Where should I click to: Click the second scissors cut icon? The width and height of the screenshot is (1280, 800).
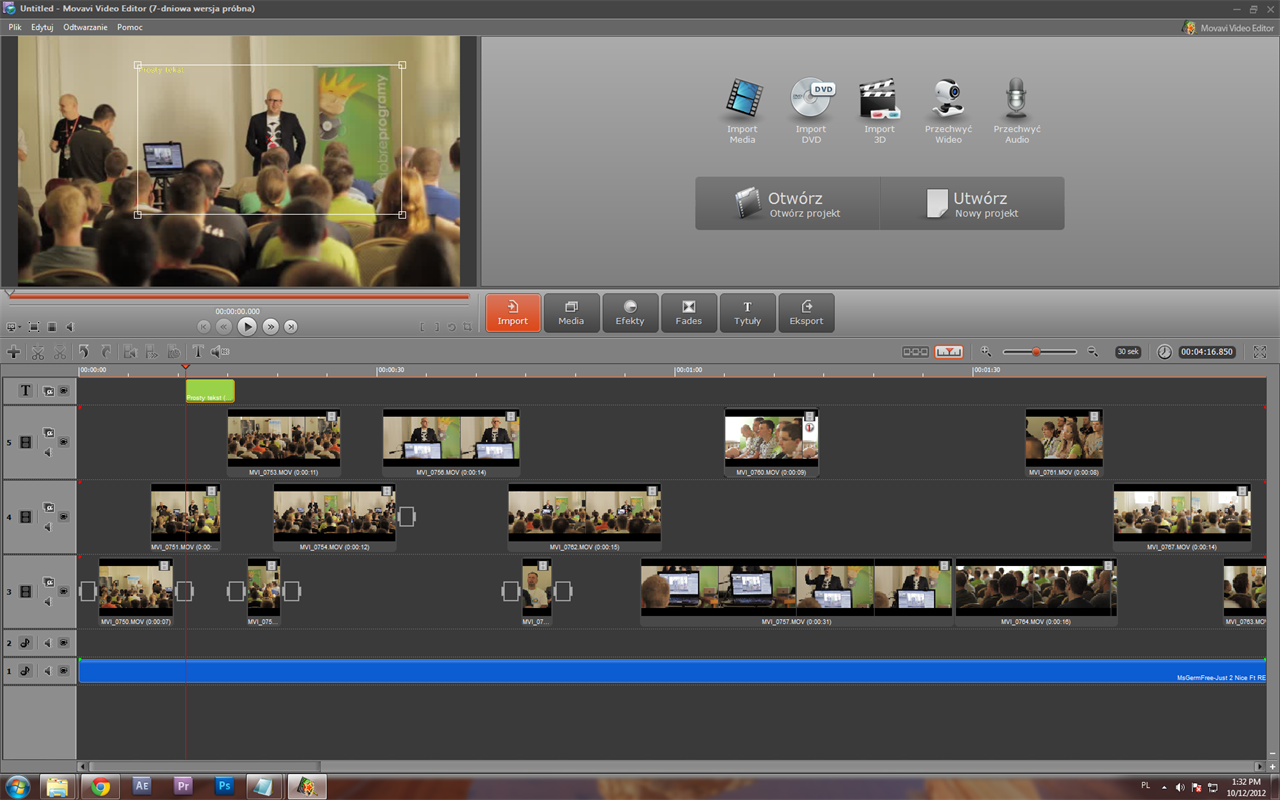tap(60, 351)
